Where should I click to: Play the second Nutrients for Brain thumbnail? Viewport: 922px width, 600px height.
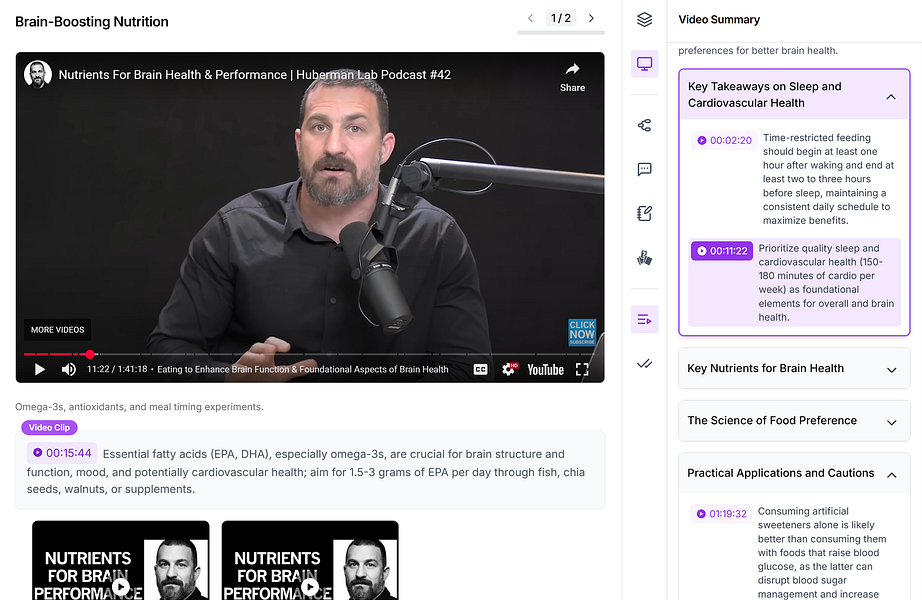pos(310,586)
